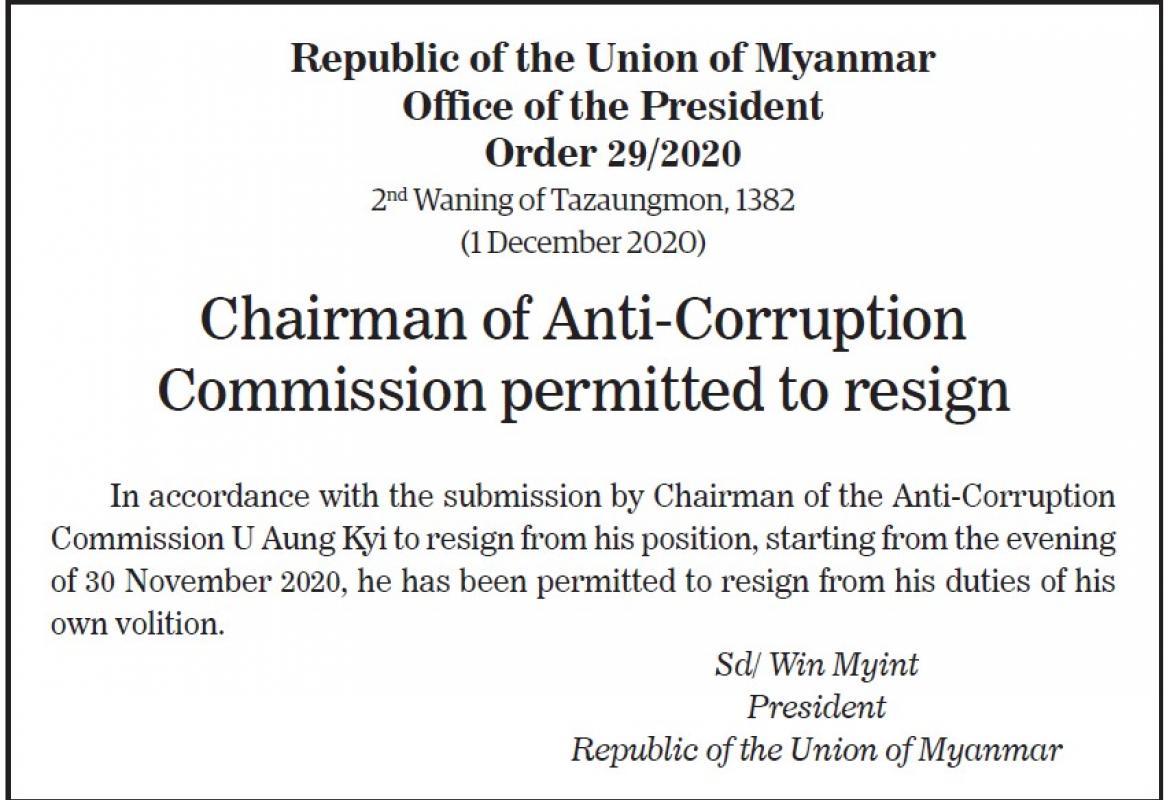Click the 'Chairman of Anti-Corruption' headline line

[583, 321]
